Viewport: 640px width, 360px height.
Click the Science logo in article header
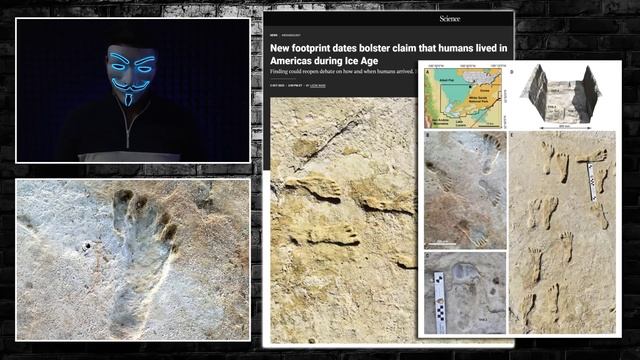(450, 19)
